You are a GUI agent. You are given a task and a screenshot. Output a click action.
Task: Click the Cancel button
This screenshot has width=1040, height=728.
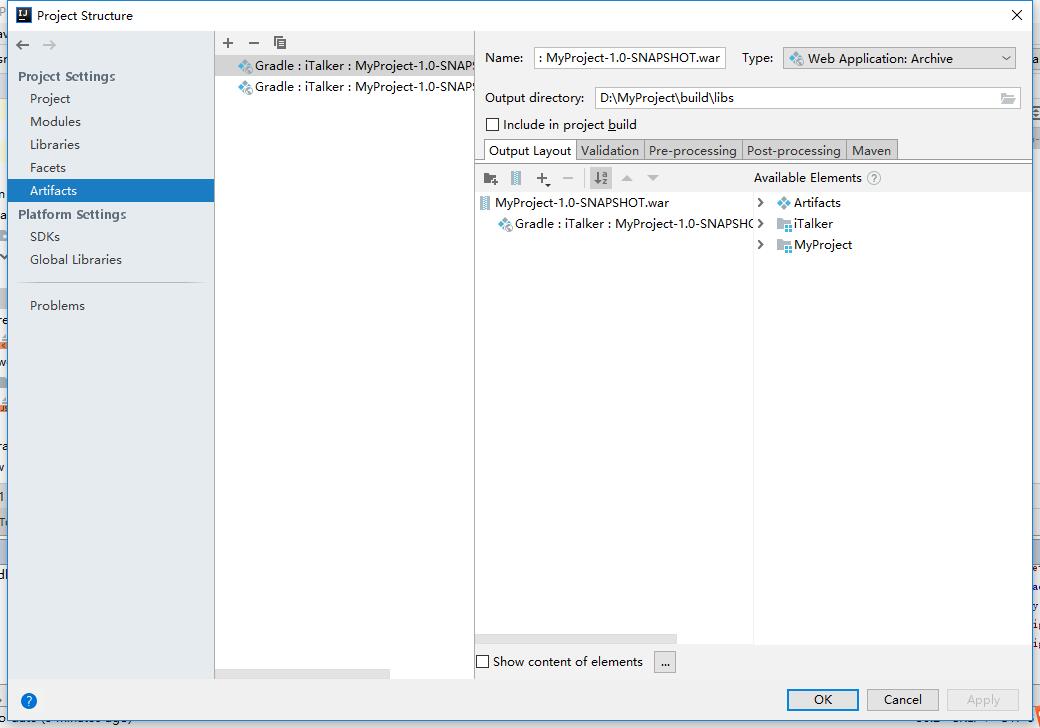(x=903, y=699)
